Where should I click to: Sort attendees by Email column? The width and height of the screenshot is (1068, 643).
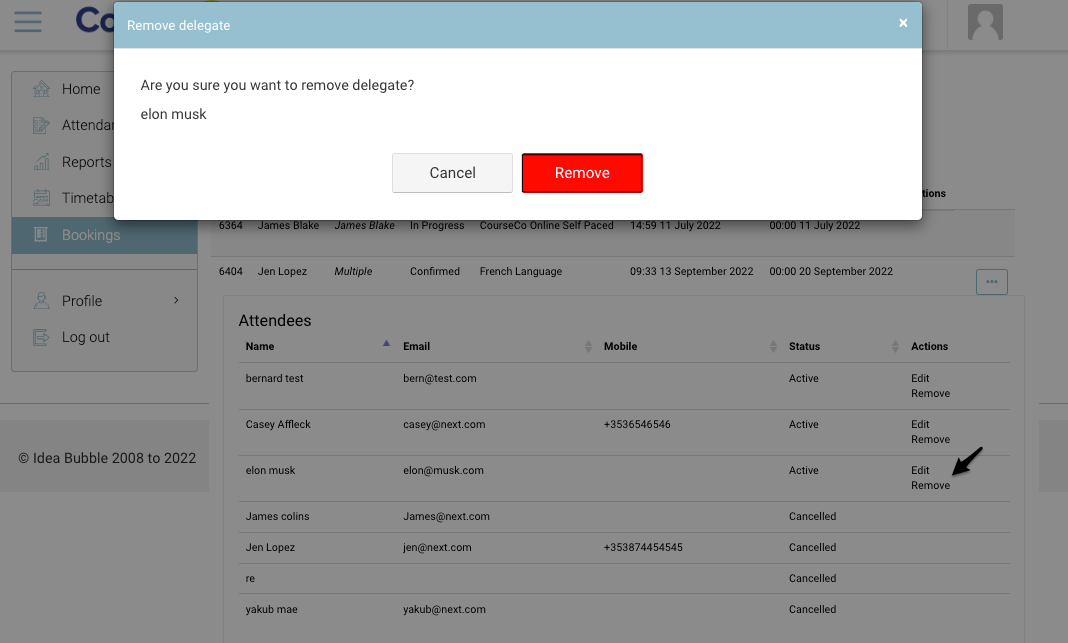[587, 346]
